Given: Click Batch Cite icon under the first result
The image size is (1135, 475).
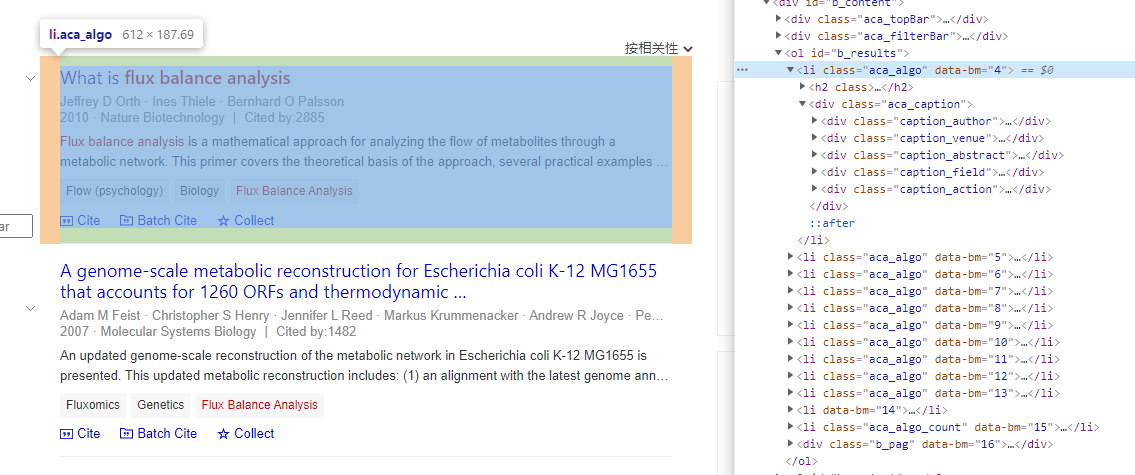Looking at the screenshot, I should pos(126,221).
